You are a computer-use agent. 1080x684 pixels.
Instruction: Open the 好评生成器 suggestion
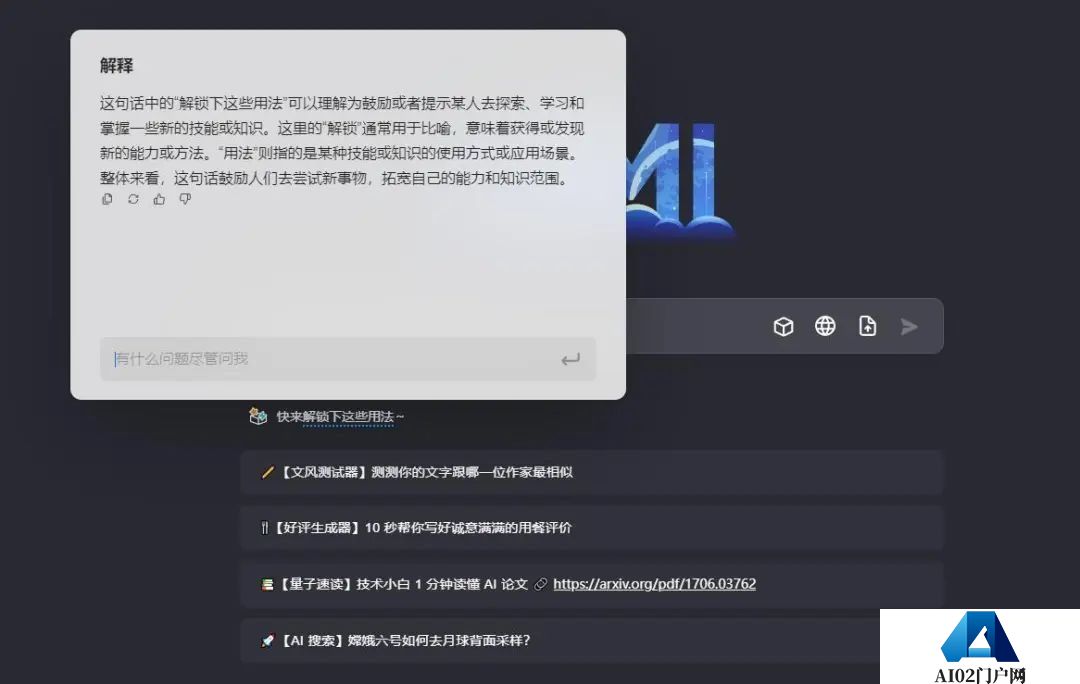click(x=591, y=528)
